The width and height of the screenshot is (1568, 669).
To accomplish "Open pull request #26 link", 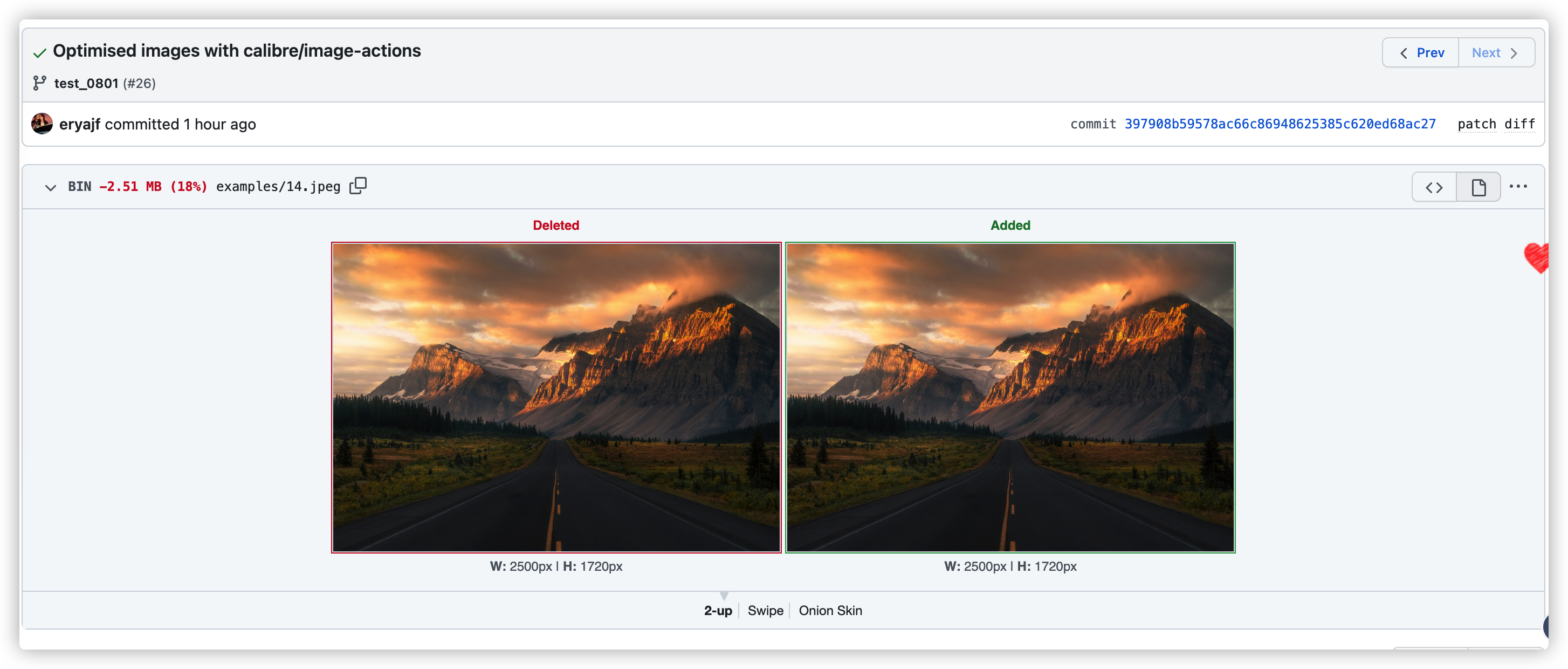I will [x=140, y=83].
